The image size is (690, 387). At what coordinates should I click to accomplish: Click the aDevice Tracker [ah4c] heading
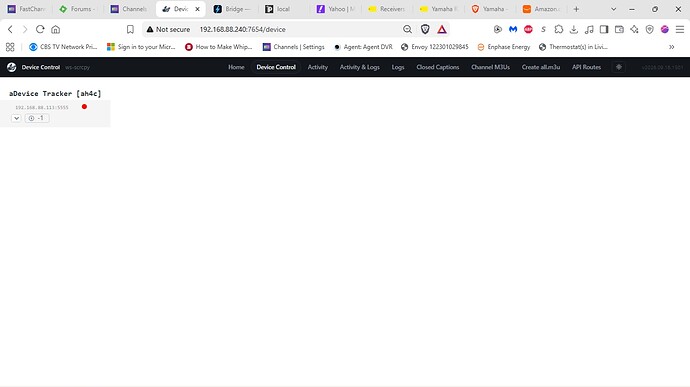pos(55,93)
